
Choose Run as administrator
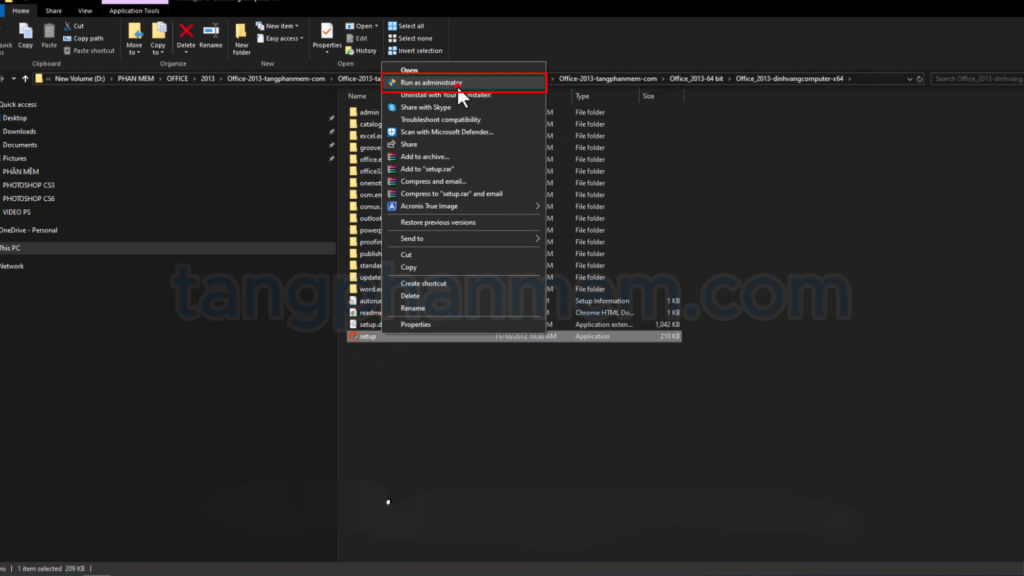464,83
